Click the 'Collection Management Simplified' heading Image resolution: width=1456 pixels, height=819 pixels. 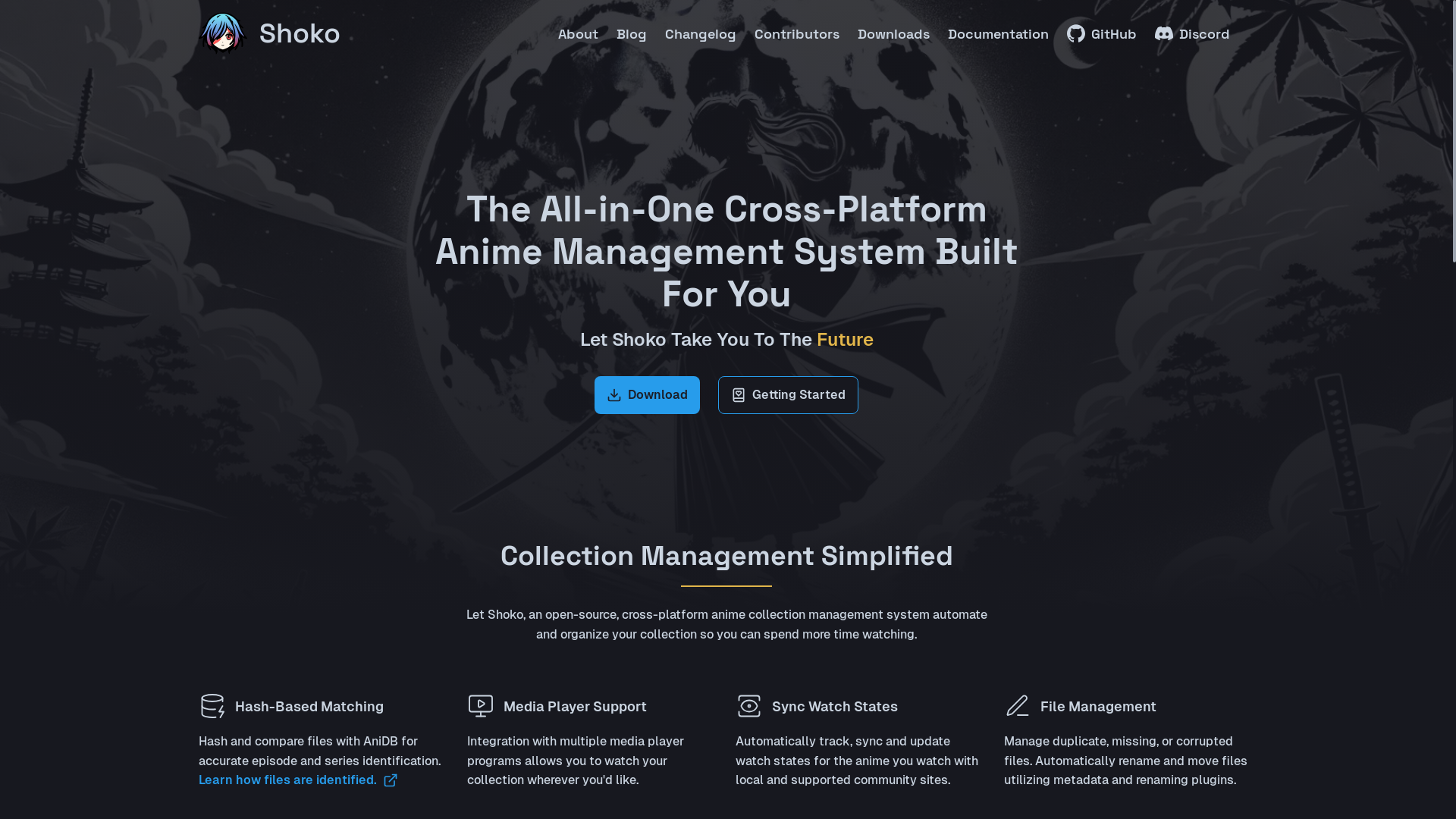[x=726, y=556]
